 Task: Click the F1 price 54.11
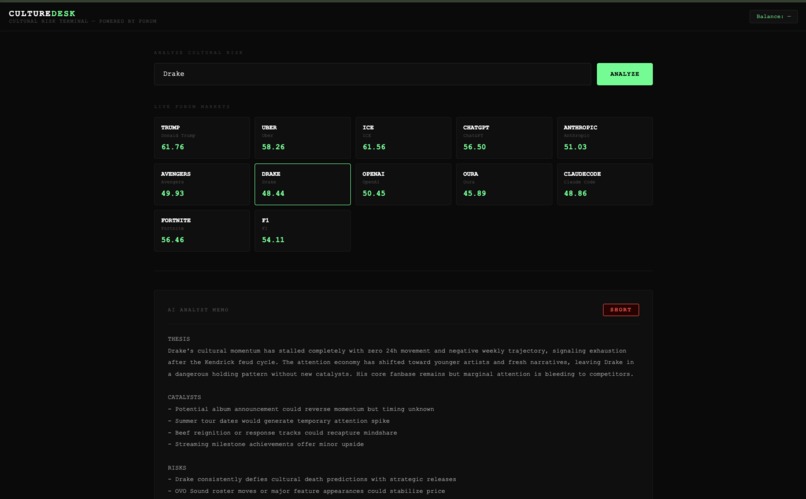tap(273, 240)
